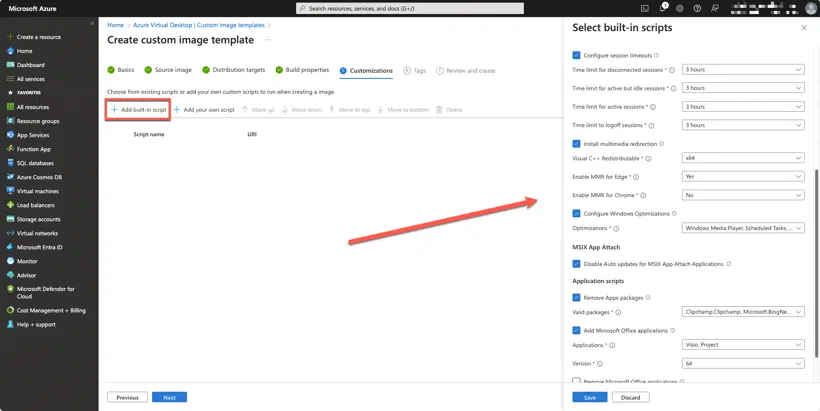Viewport: 820px width, 411px height.
Task: Open Time limit for active sessions dropdown
Action: click(x=743, y=107)
